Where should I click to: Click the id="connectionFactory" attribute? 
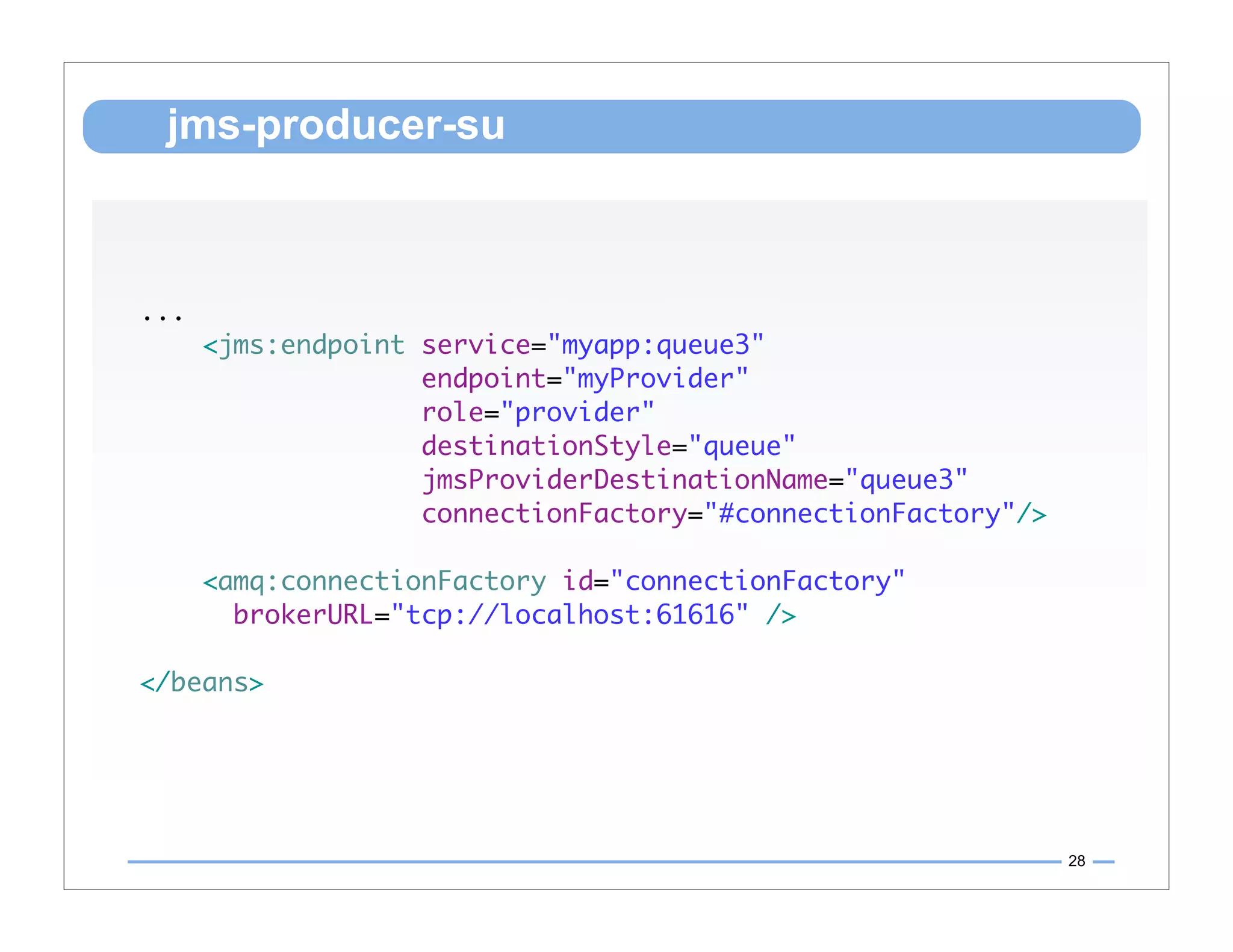(733, 581)
